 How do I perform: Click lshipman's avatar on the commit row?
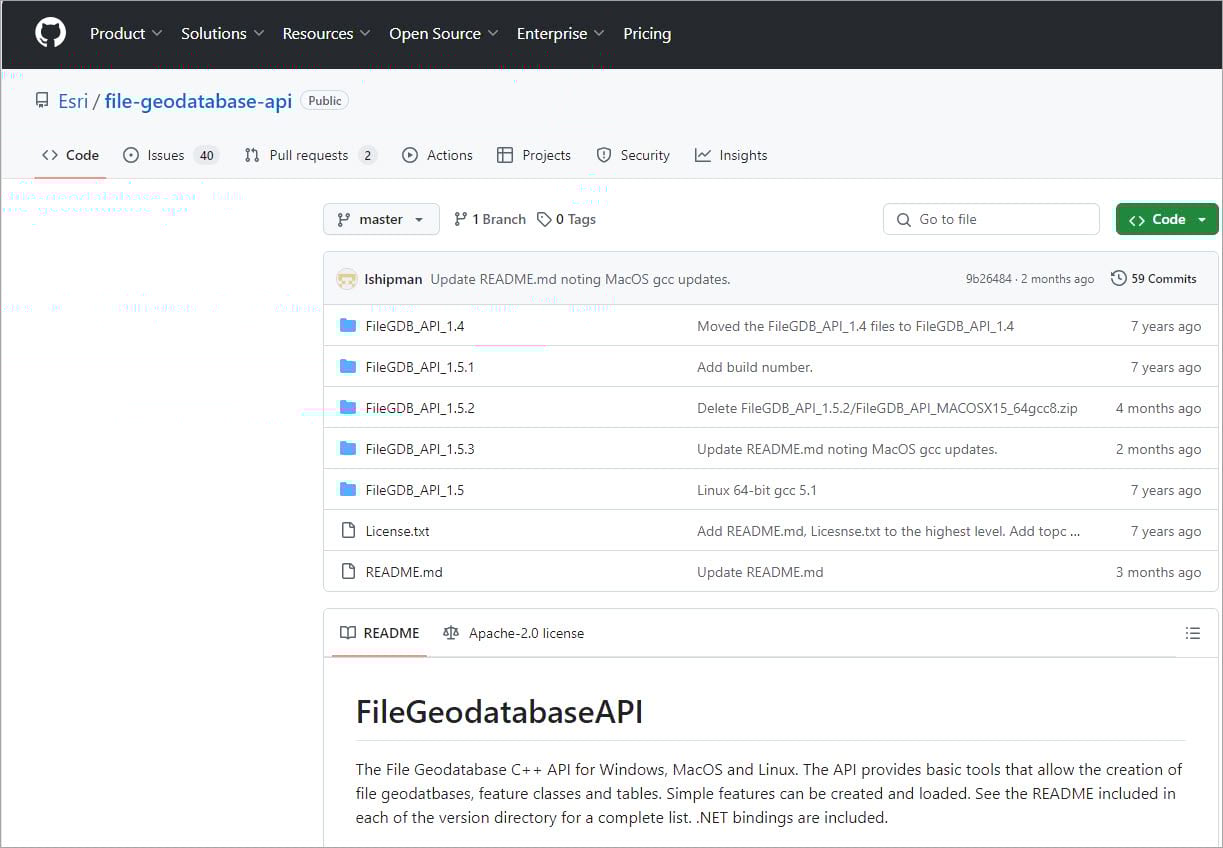click(347, 278)
